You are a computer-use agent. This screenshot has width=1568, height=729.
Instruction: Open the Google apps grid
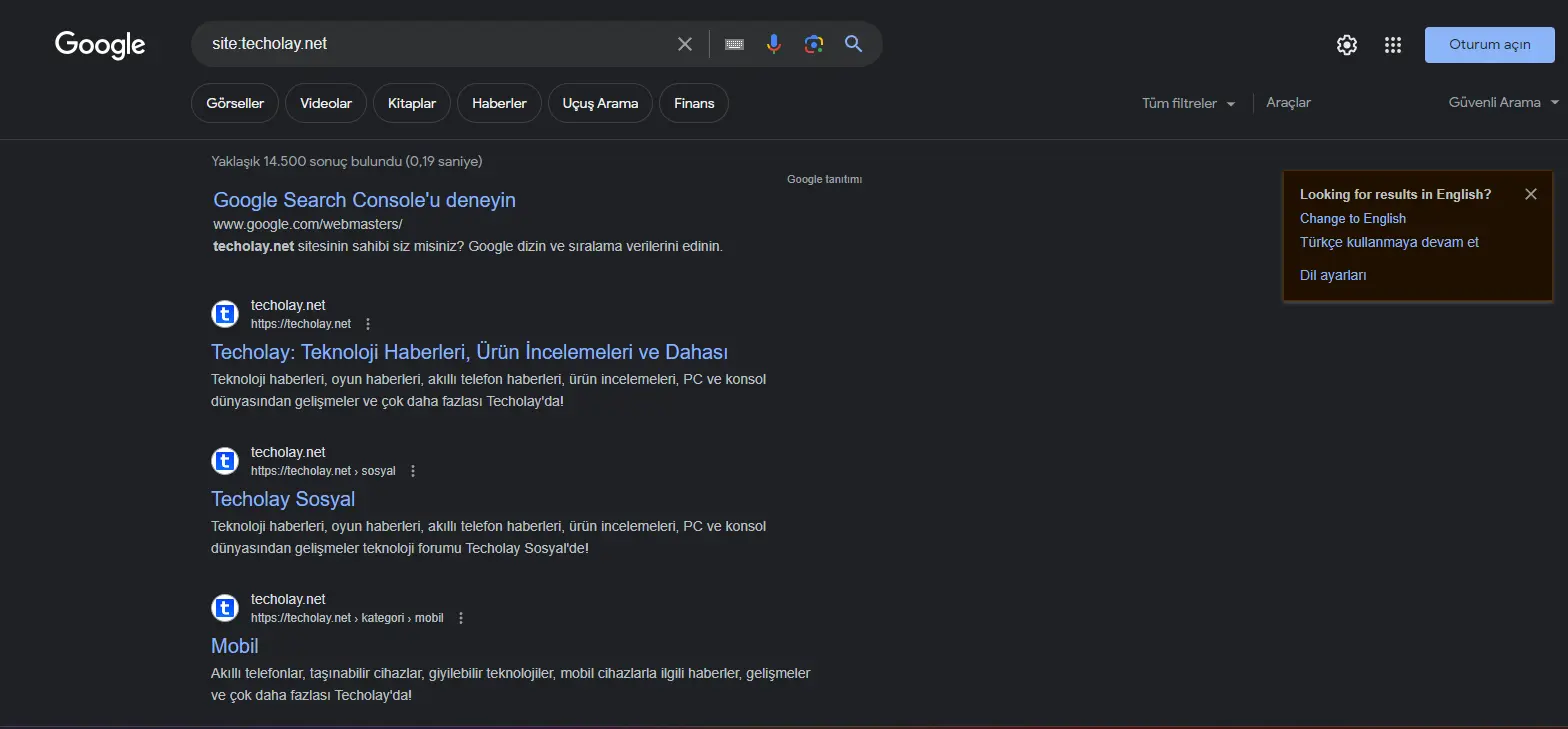[1393, 45]
